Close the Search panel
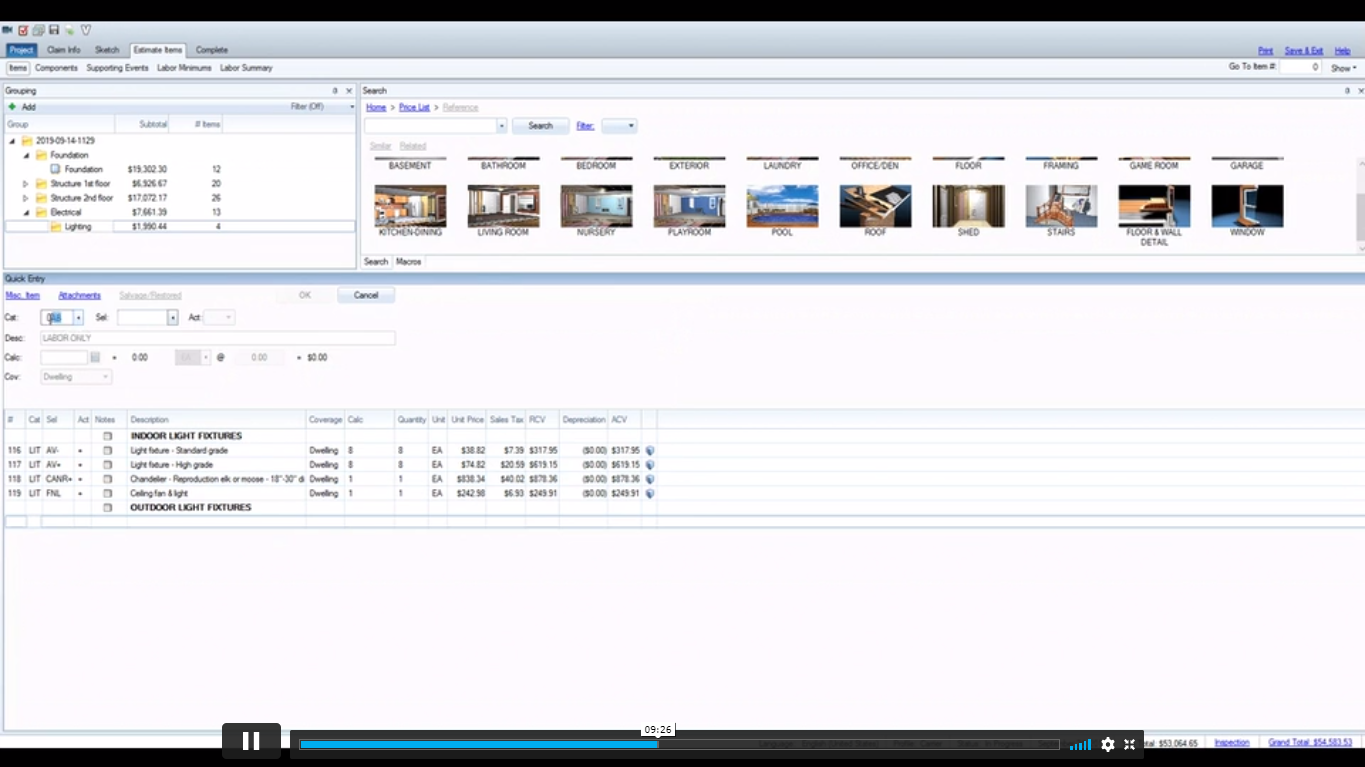Image resolution: width=1365 pixels, height=767 pixels. tap(1359, 91)
